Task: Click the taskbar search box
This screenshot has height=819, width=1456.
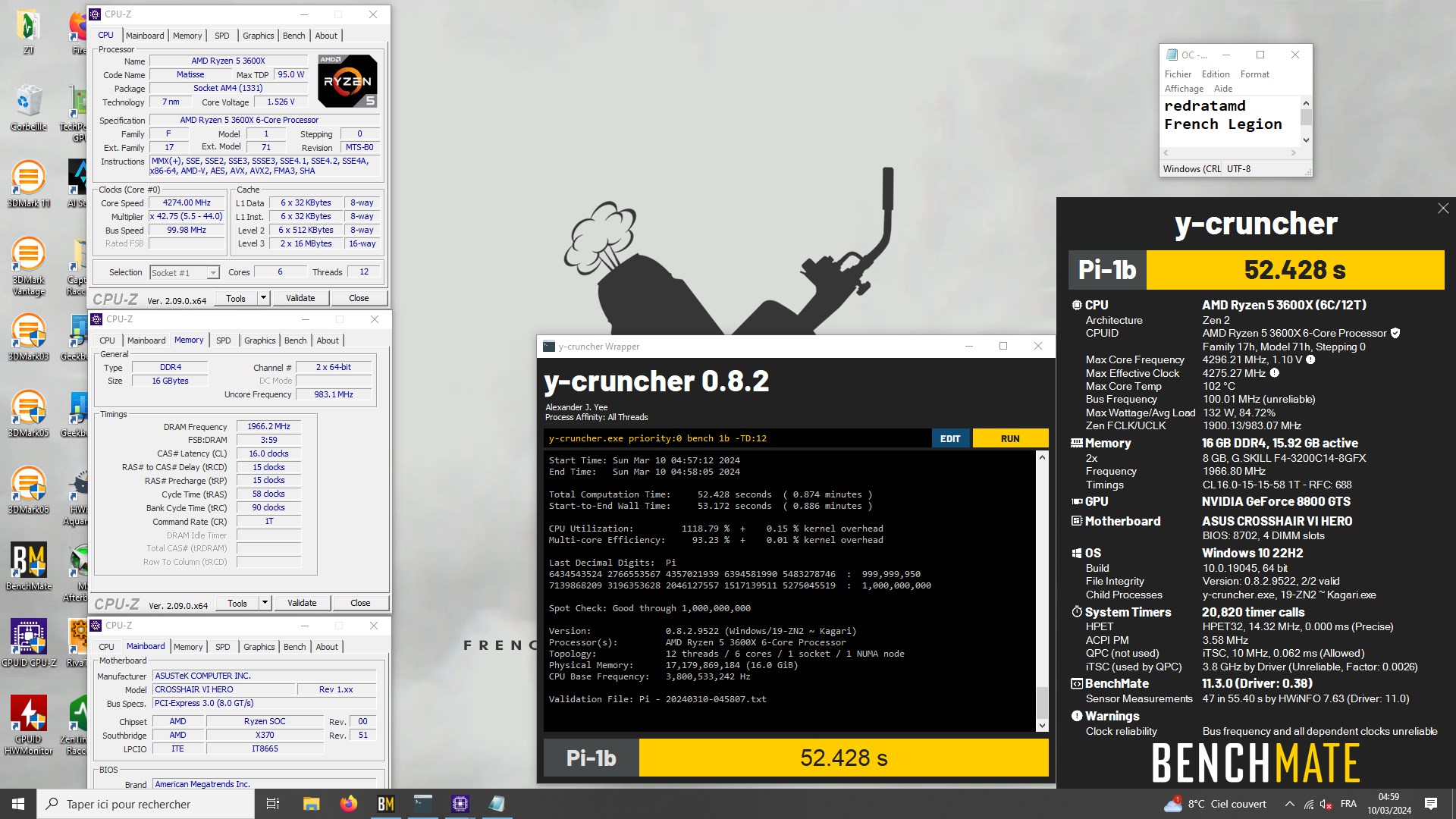Action: 146,804
